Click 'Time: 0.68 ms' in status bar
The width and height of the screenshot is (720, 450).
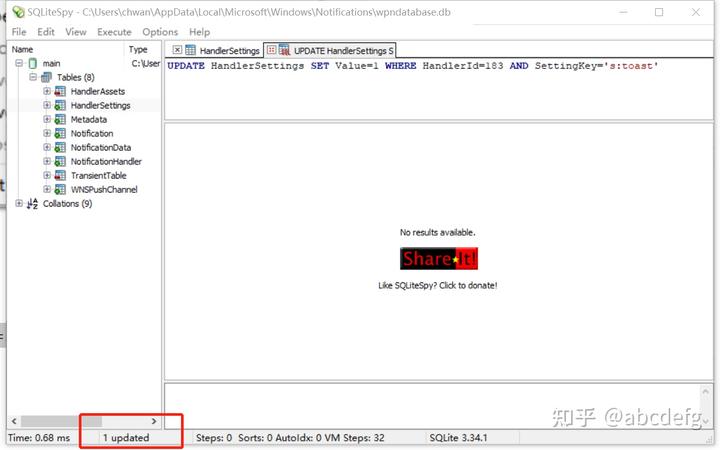[x=39, y=438]
